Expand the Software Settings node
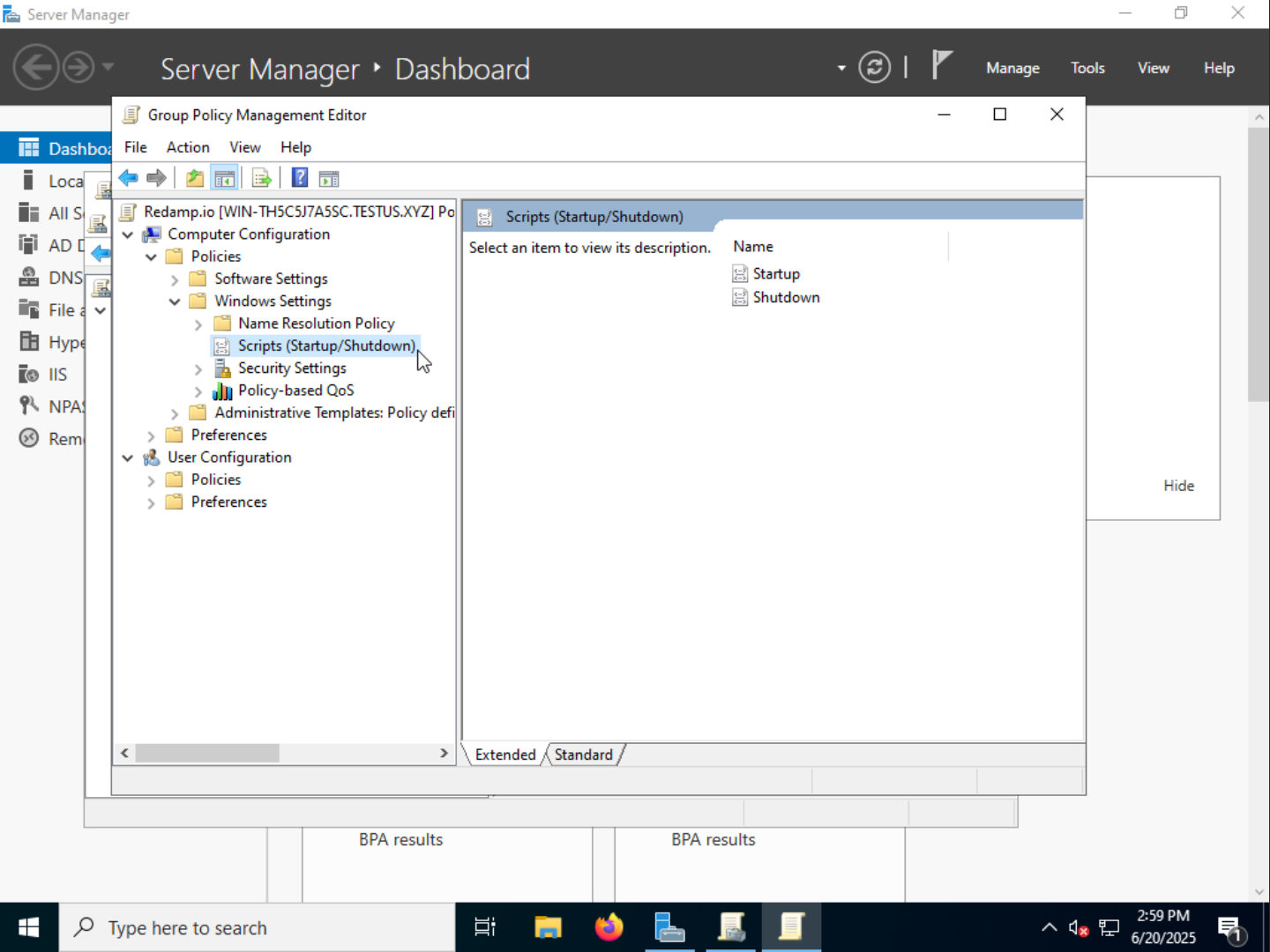 click(x=175, y=279)
